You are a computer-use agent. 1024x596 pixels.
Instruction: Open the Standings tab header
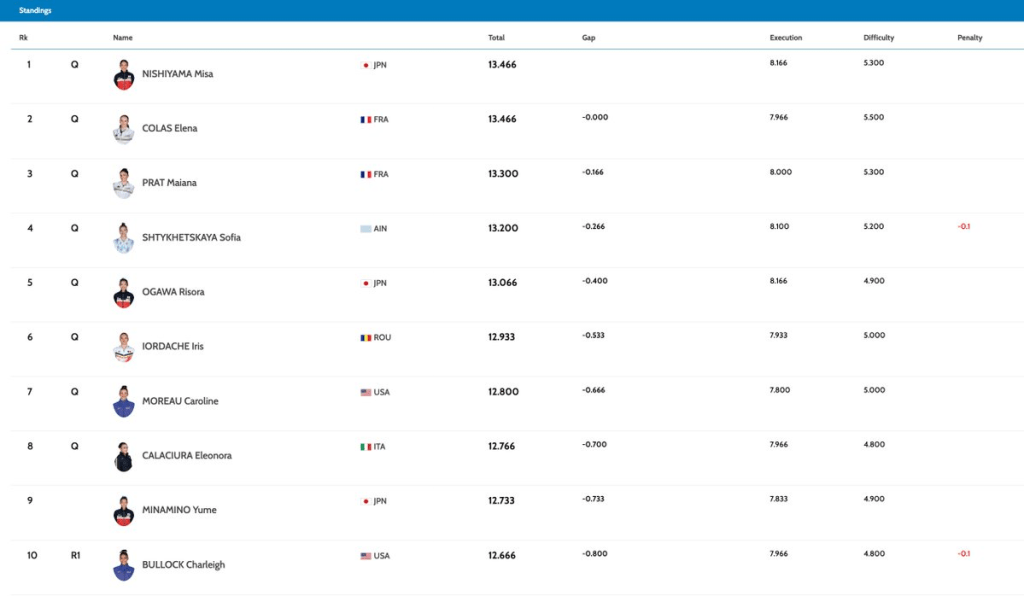pyautogui.click(x=36, y=10)
